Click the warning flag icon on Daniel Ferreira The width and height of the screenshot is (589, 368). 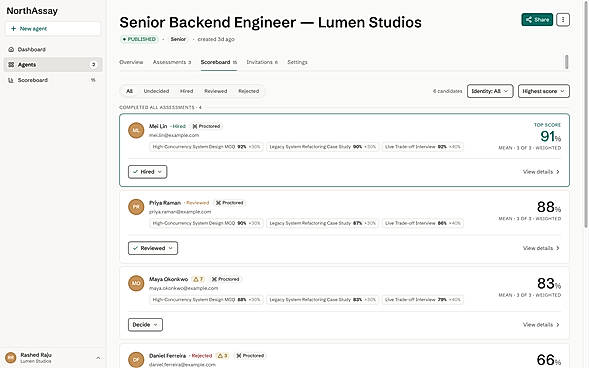tap(220, 355)
